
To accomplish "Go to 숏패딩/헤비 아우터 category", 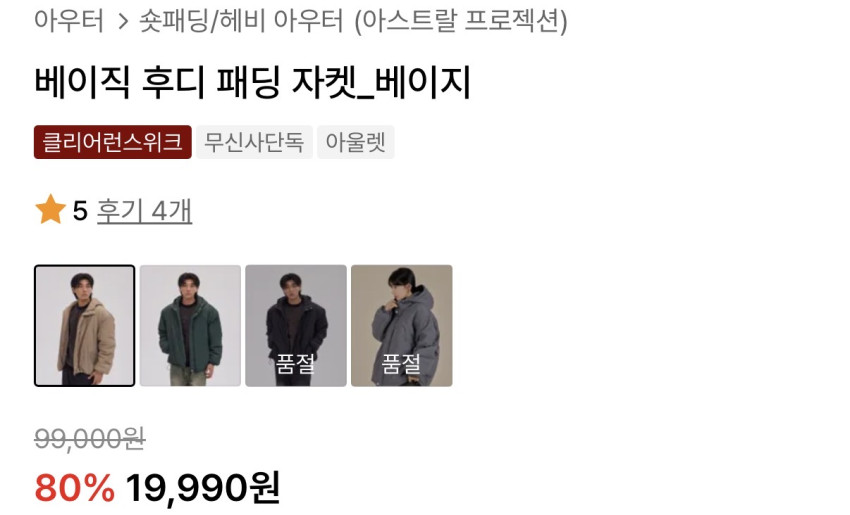I will 241,21.
